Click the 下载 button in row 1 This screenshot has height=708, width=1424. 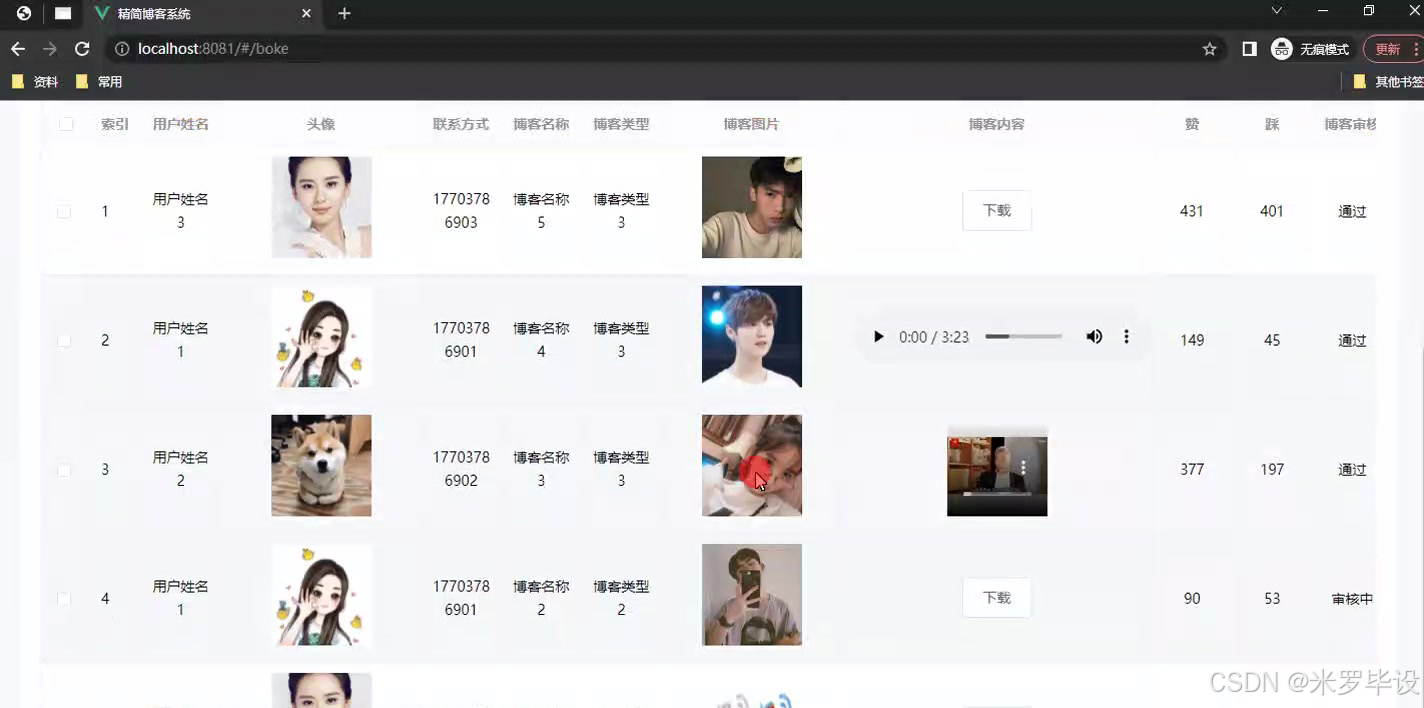pyautogui.click(x=997, y=211)
